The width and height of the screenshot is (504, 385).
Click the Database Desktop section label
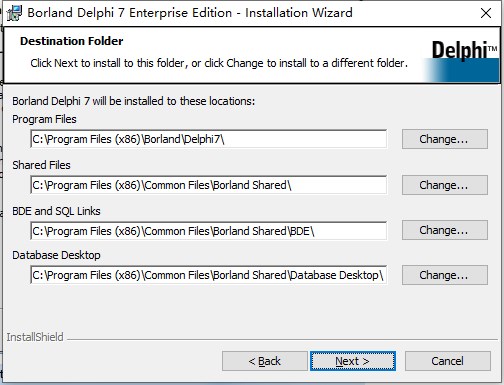point(56,255)
